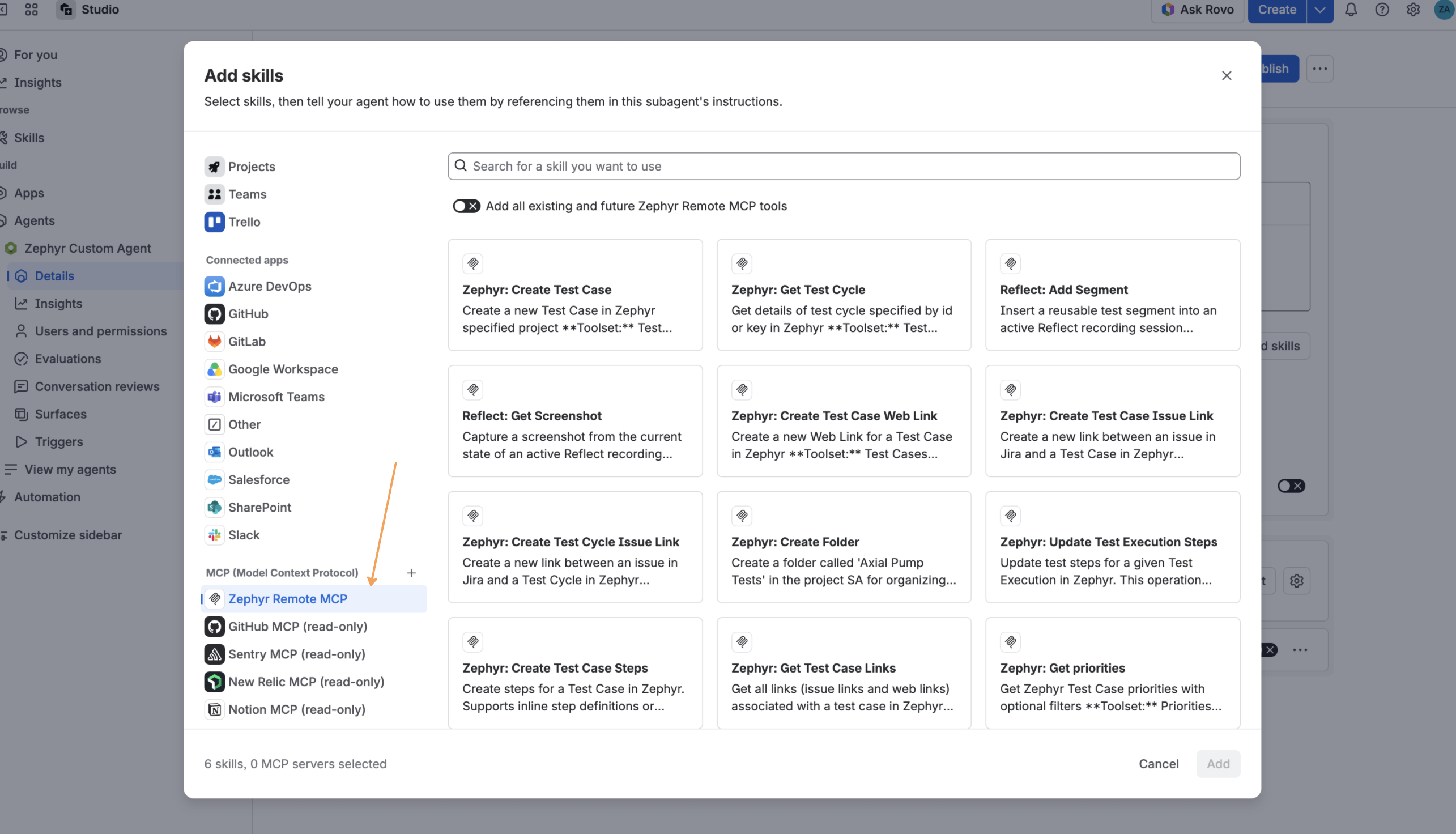Open Surfaces in left navigation
The height and width of the screenshot is (834, 1456).
(60, 414)
